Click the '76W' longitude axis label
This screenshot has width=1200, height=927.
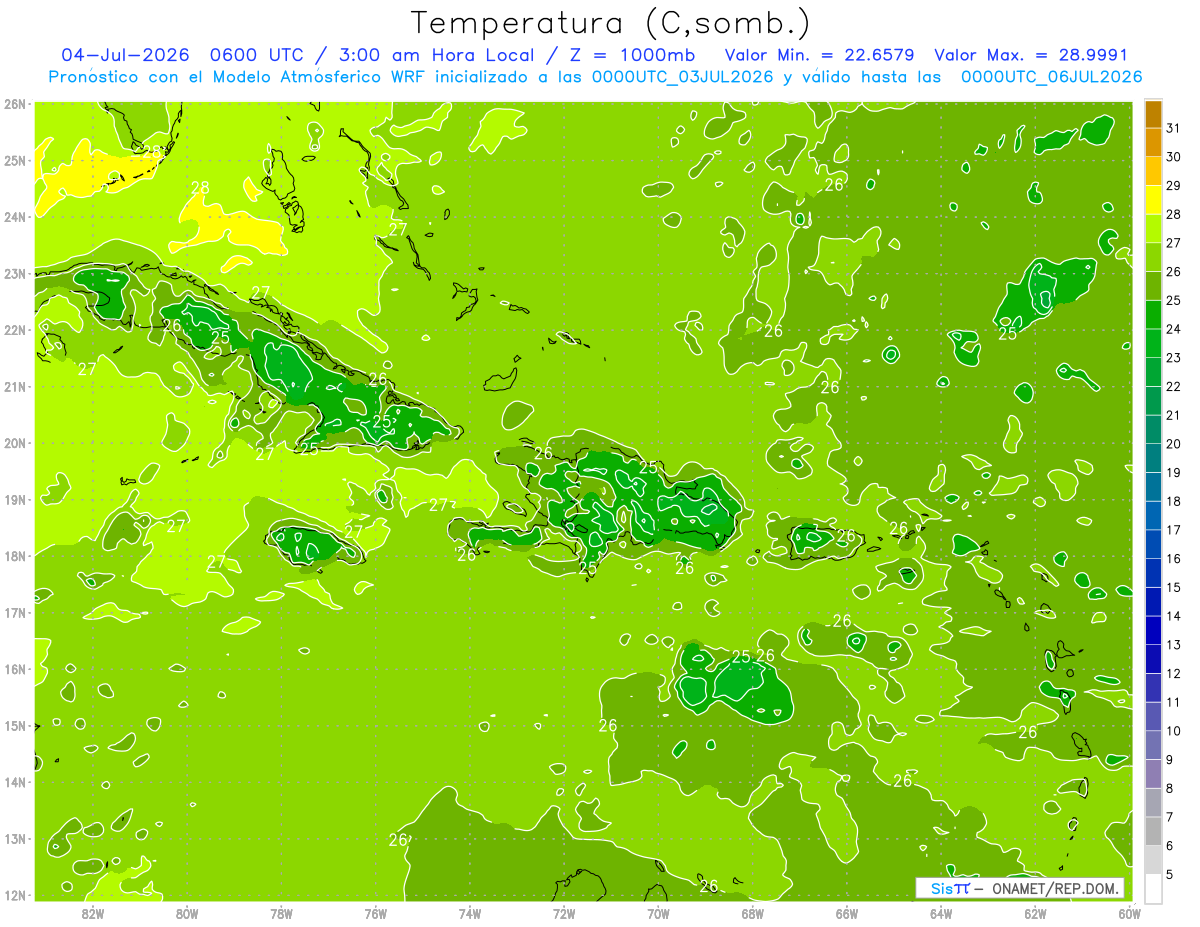376,913
